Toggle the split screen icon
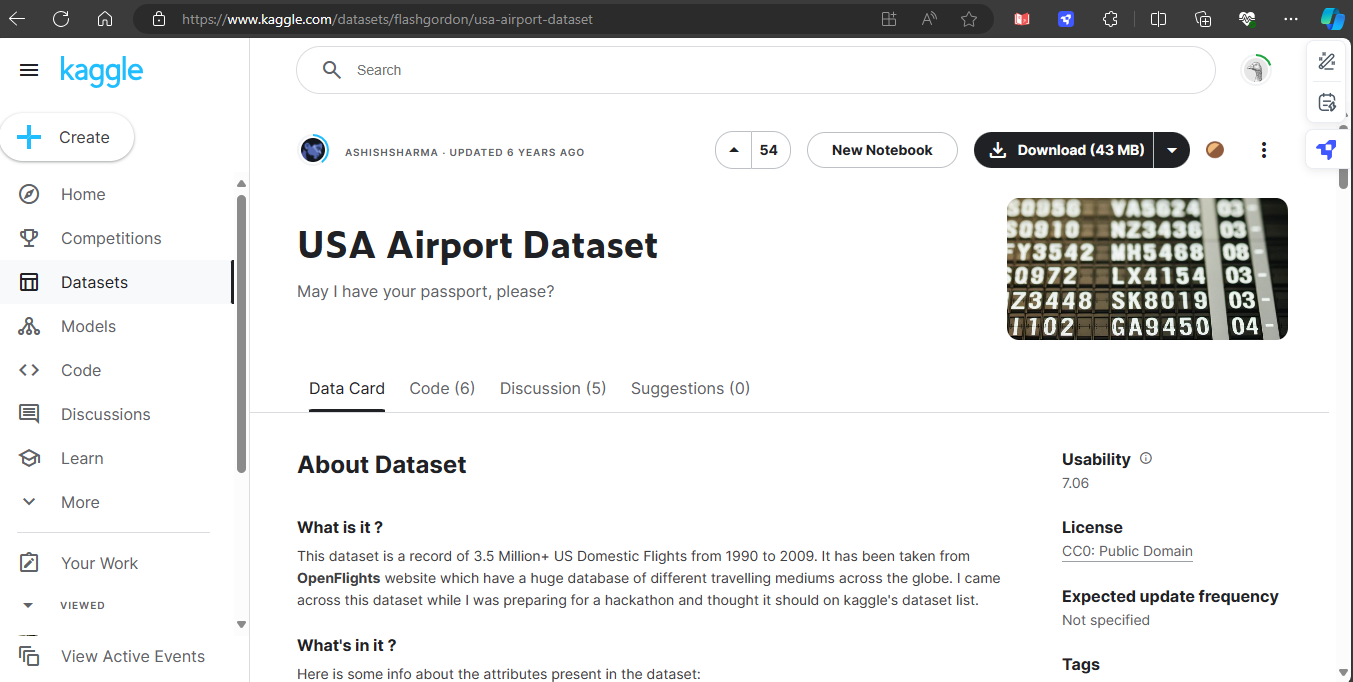The width and height of the screenshot is (1353, 682). pyautogui.click(x=1158, y=19)
